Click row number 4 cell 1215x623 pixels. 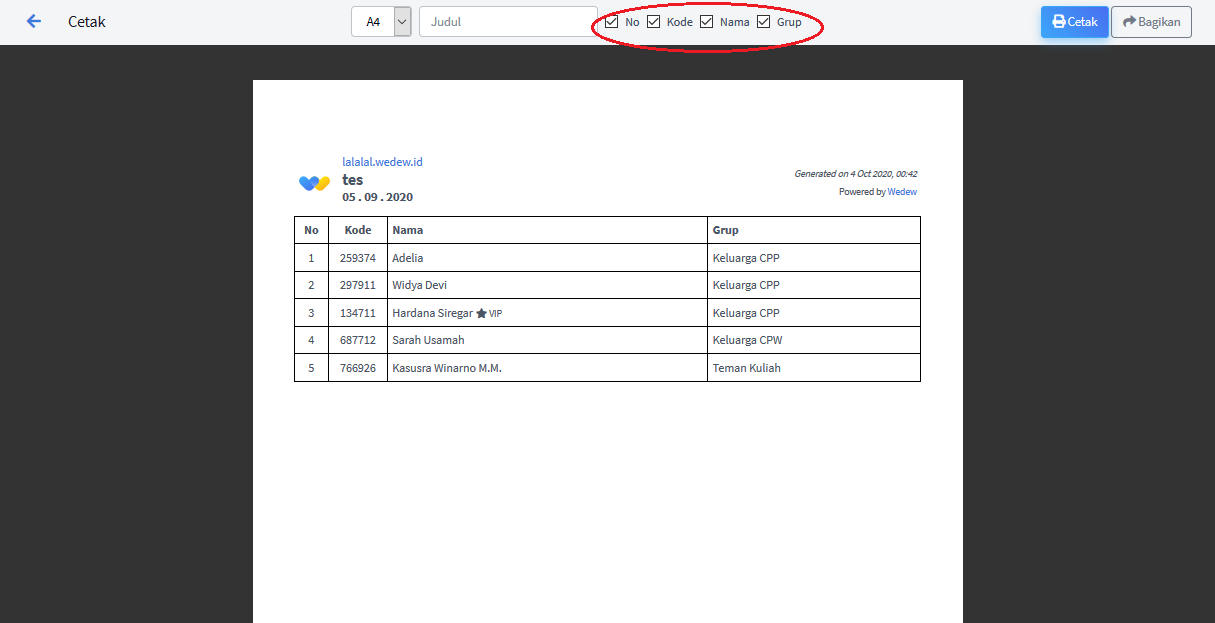coord(311,340)
